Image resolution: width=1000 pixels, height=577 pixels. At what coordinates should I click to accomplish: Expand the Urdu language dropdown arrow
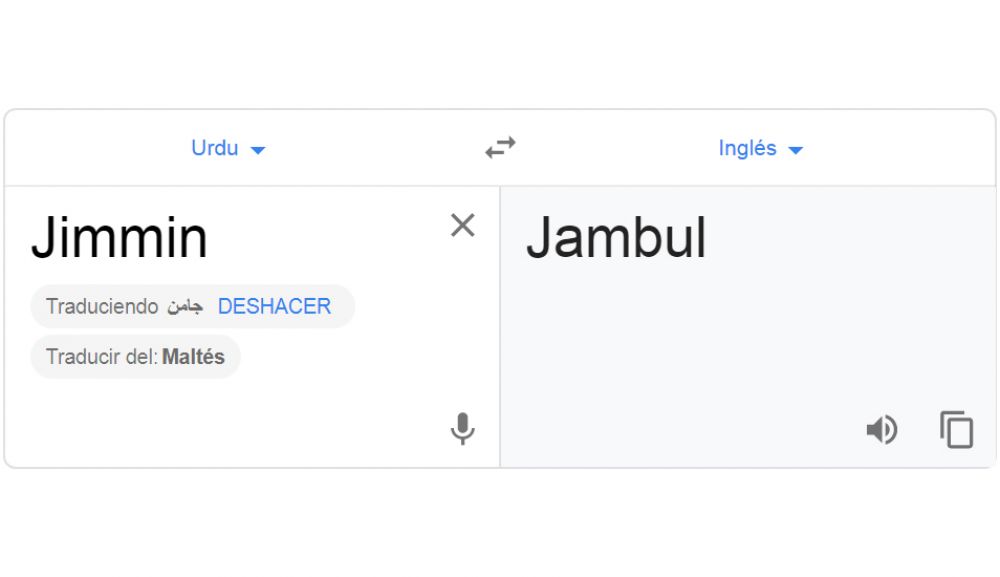pos(257,150)
